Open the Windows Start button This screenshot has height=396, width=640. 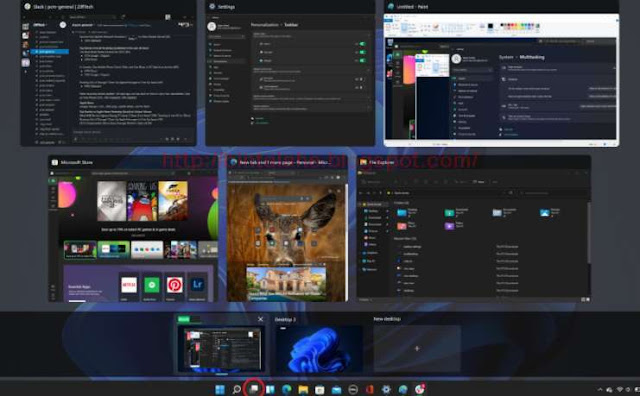220,389
